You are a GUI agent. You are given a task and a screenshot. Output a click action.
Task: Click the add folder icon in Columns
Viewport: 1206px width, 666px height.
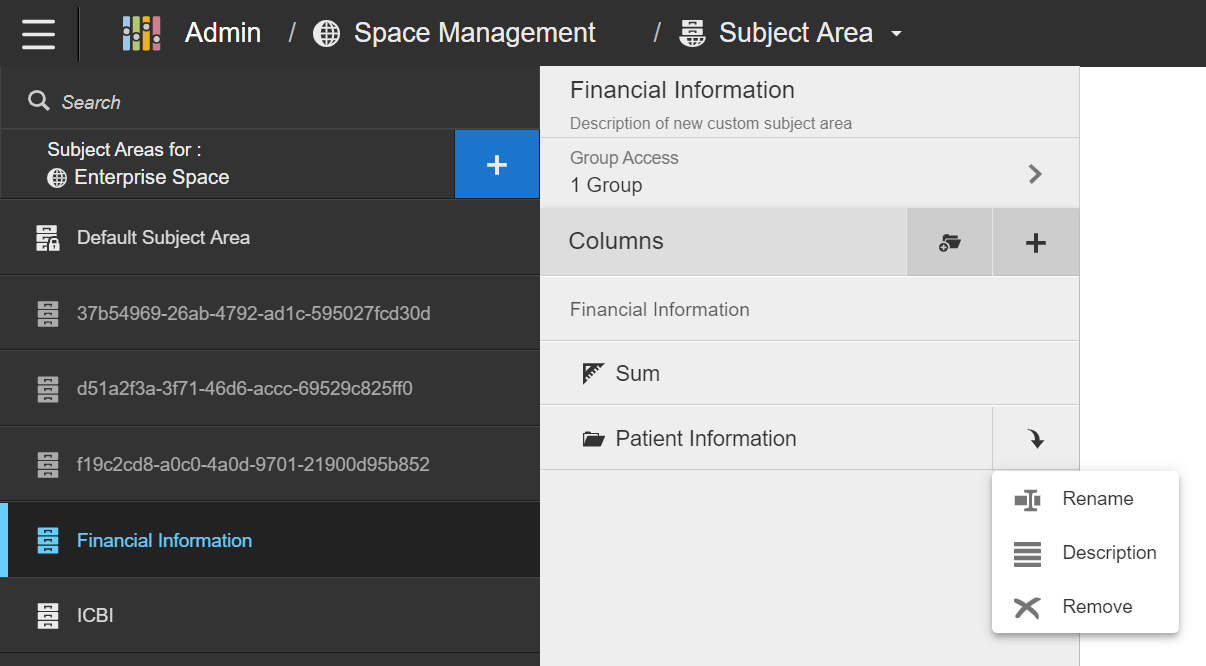949,242
